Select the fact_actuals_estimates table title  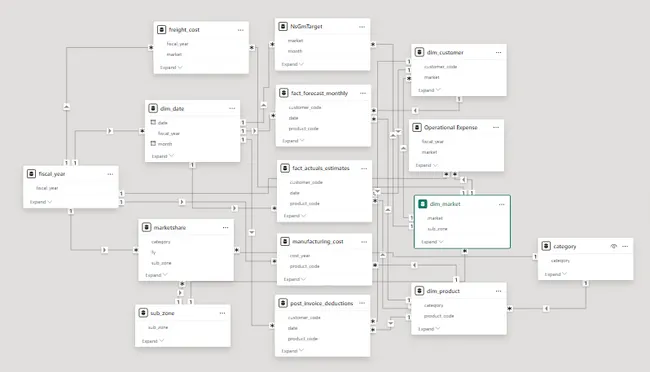321,168
